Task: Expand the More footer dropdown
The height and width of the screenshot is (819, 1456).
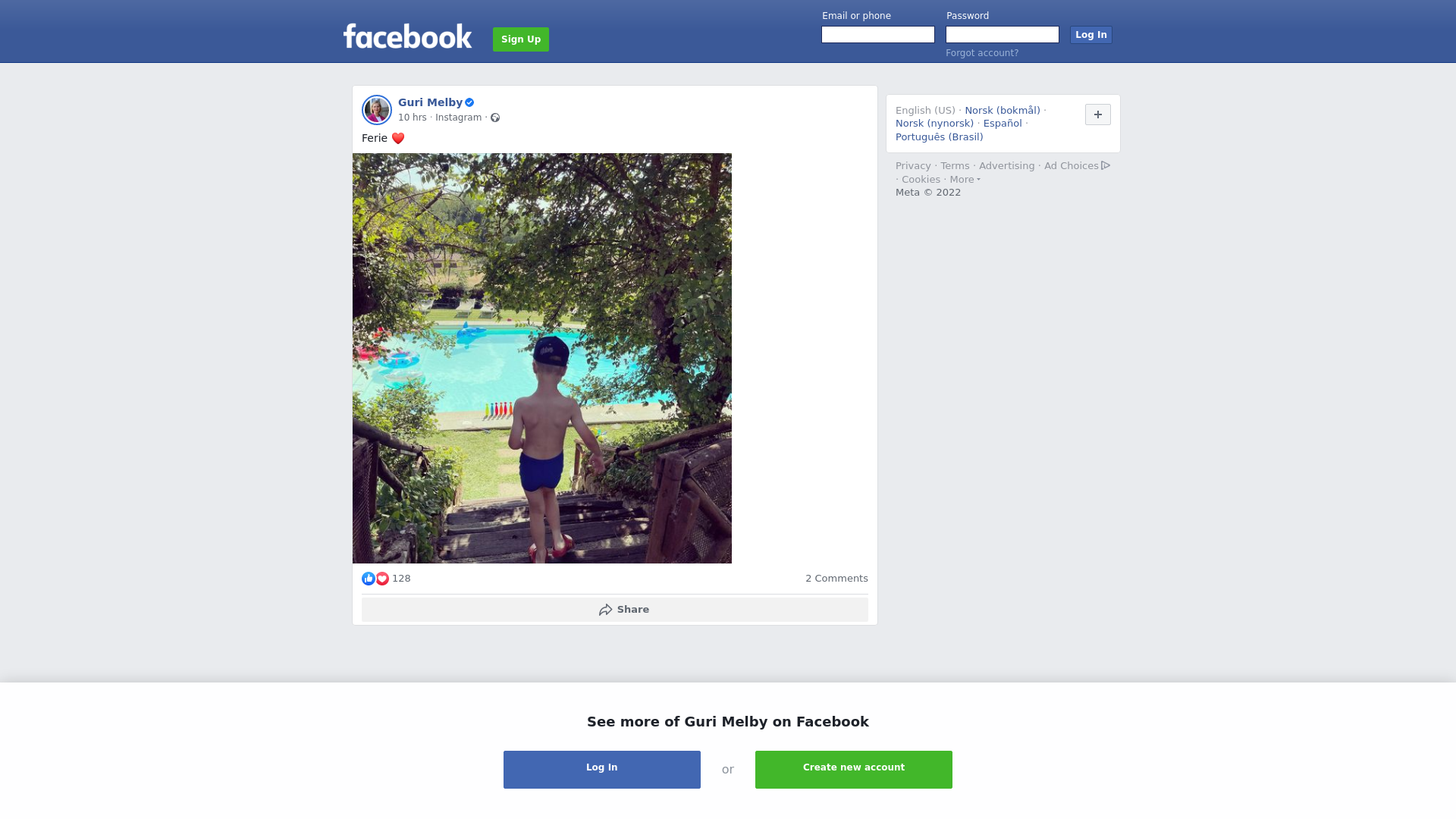Action: coord(965,180)
